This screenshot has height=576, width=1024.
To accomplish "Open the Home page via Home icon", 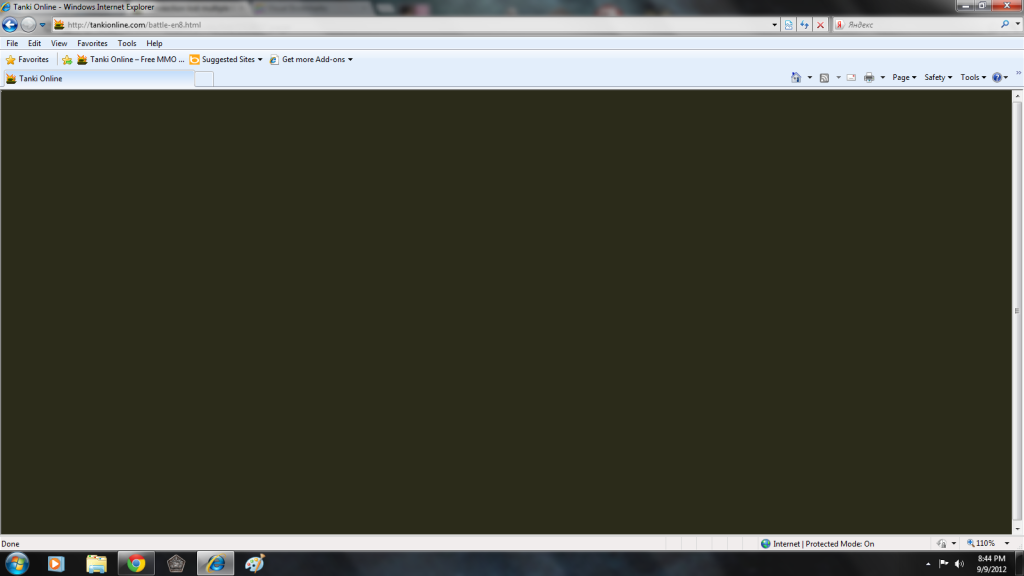I will click(795, 77).
